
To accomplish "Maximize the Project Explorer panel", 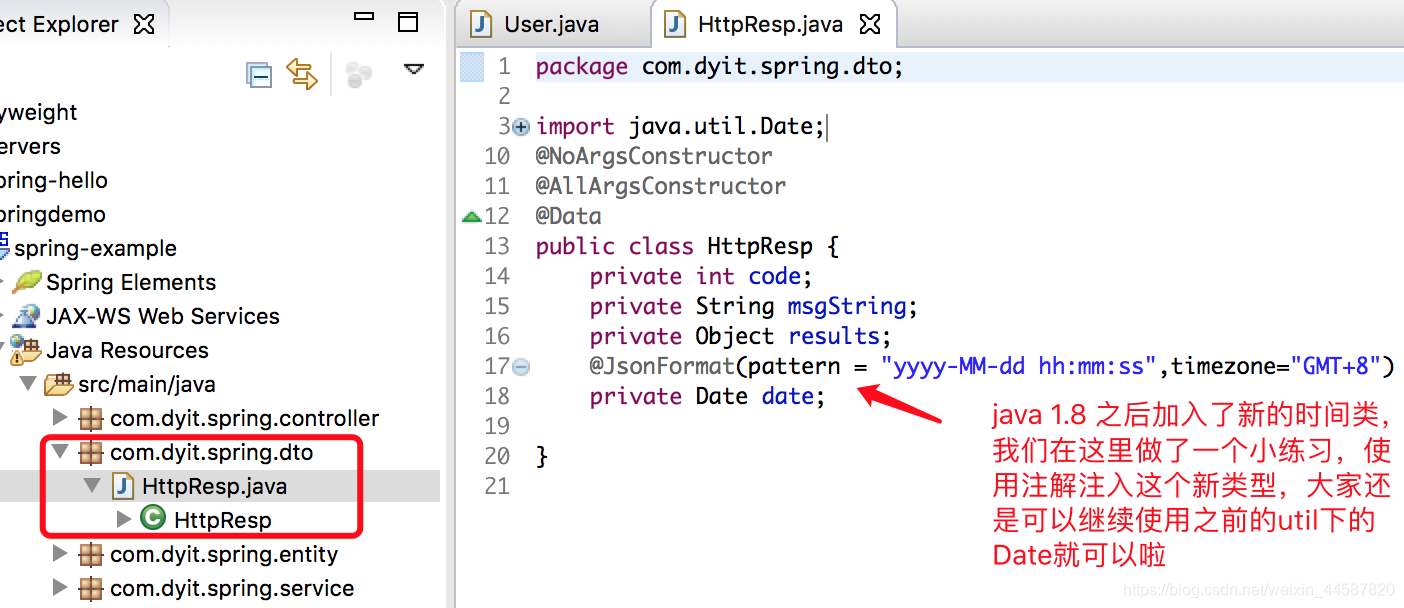I will (408, 22).
